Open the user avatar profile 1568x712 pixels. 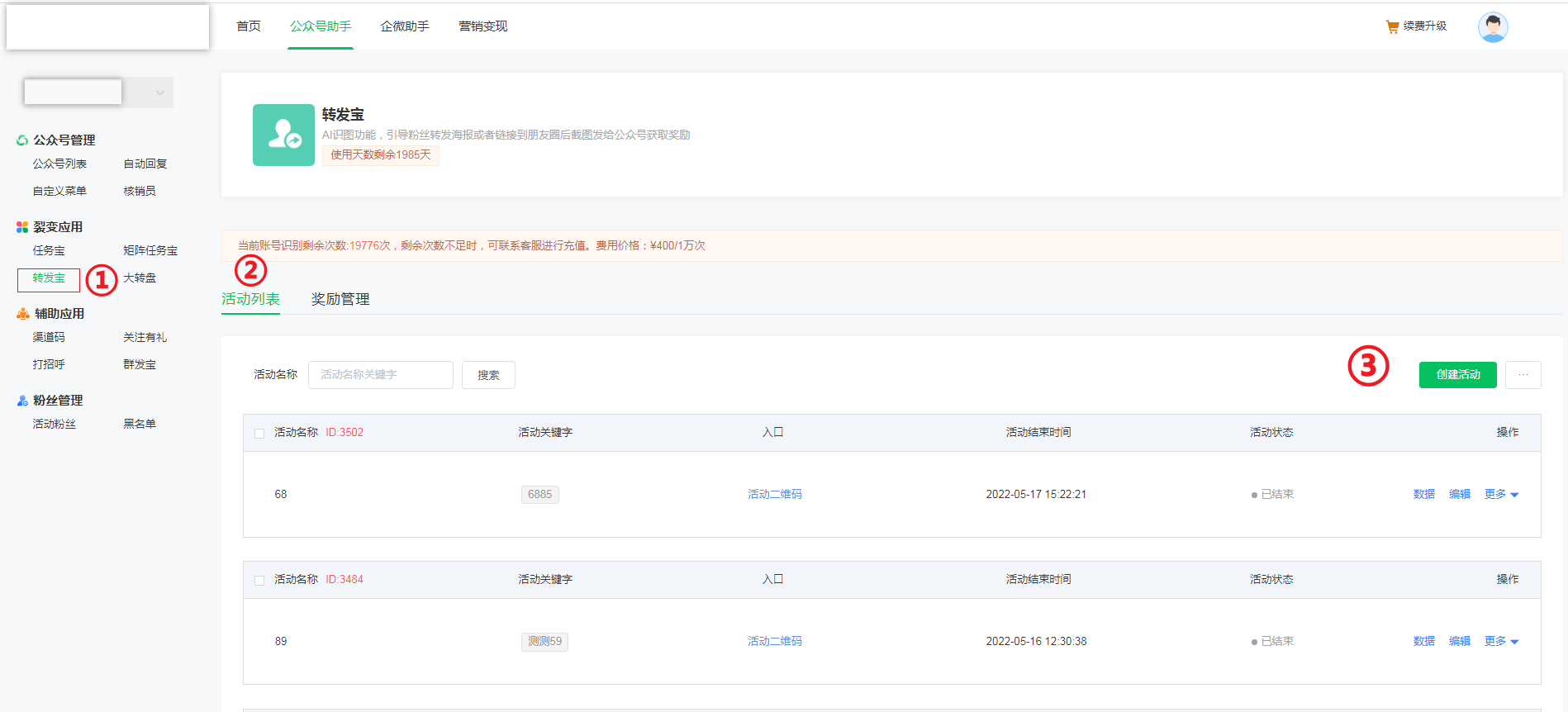pos(1493,27)
